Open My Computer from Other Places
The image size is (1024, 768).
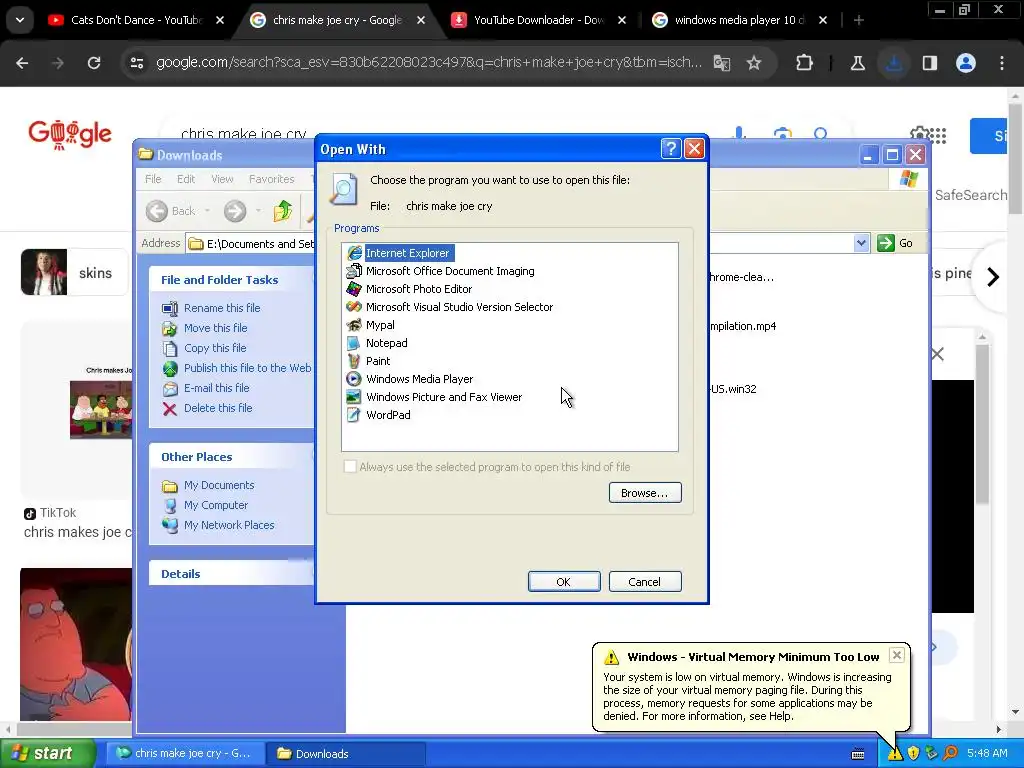click(x=216, y=505)
